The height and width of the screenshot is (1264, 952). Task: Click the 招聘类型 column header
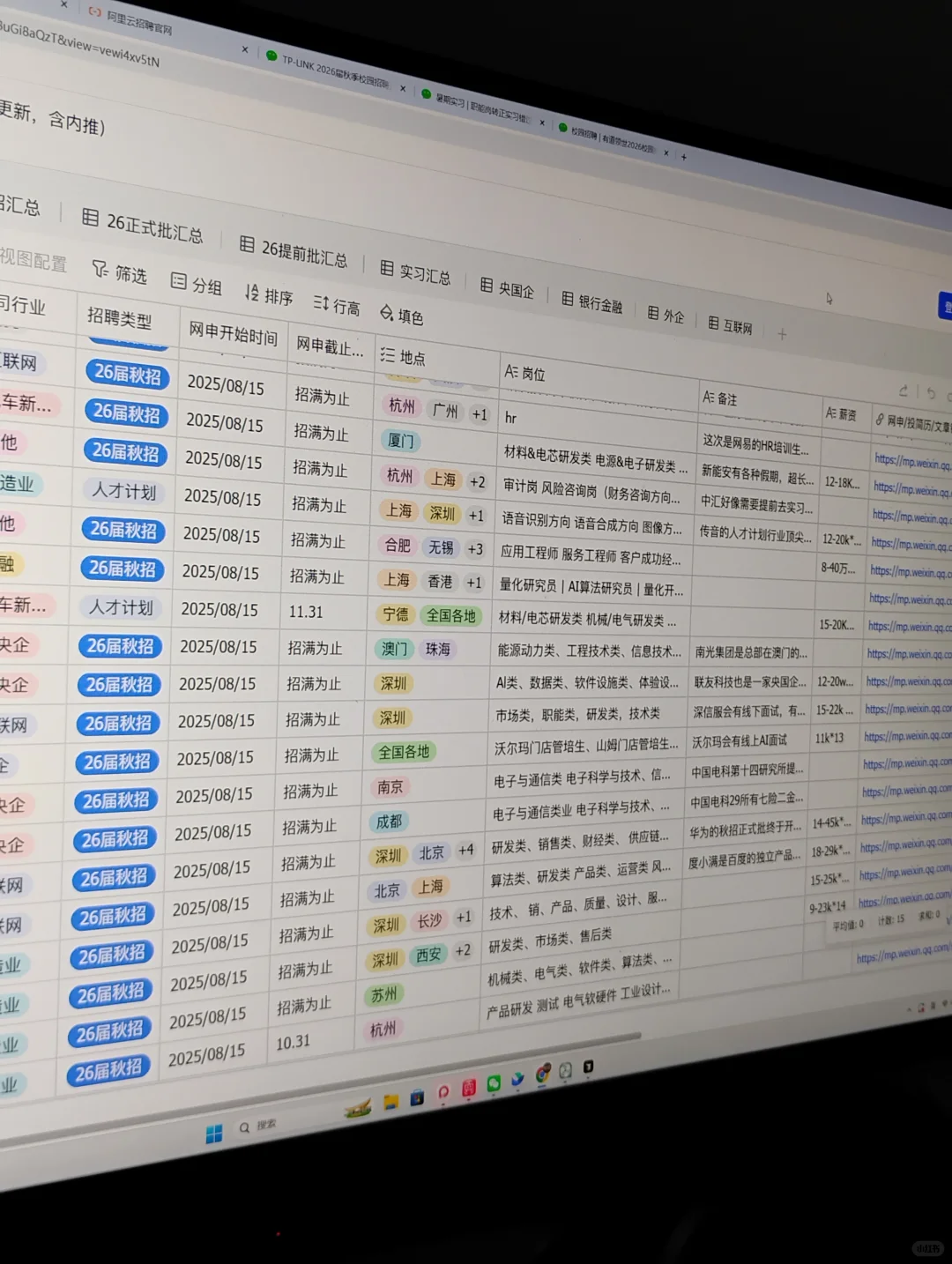pyautogui.click(x=119, y=318)
